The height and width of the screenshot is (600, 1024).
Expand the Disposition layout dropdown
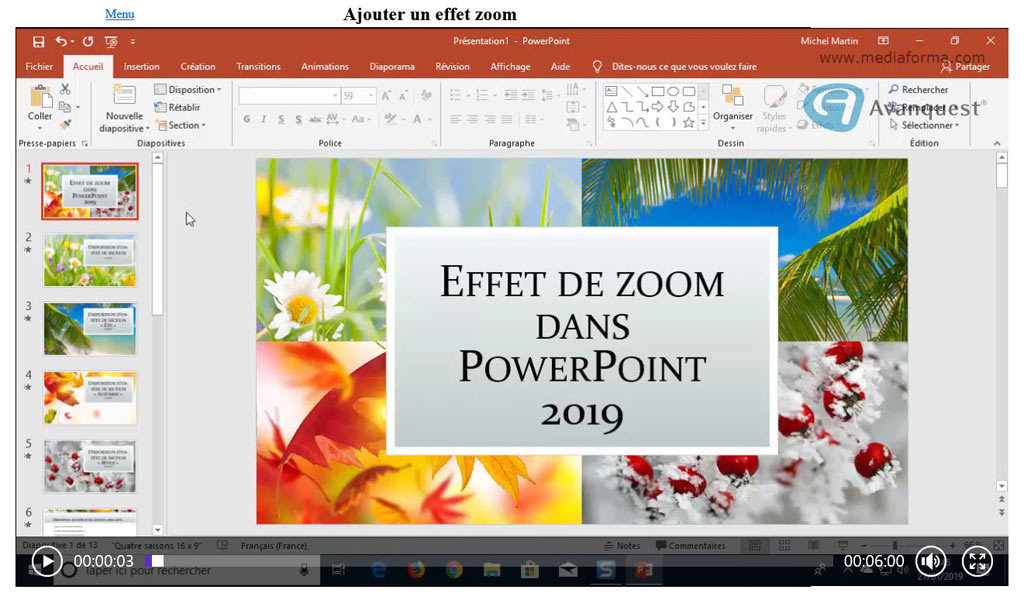(x=188, y=90)
